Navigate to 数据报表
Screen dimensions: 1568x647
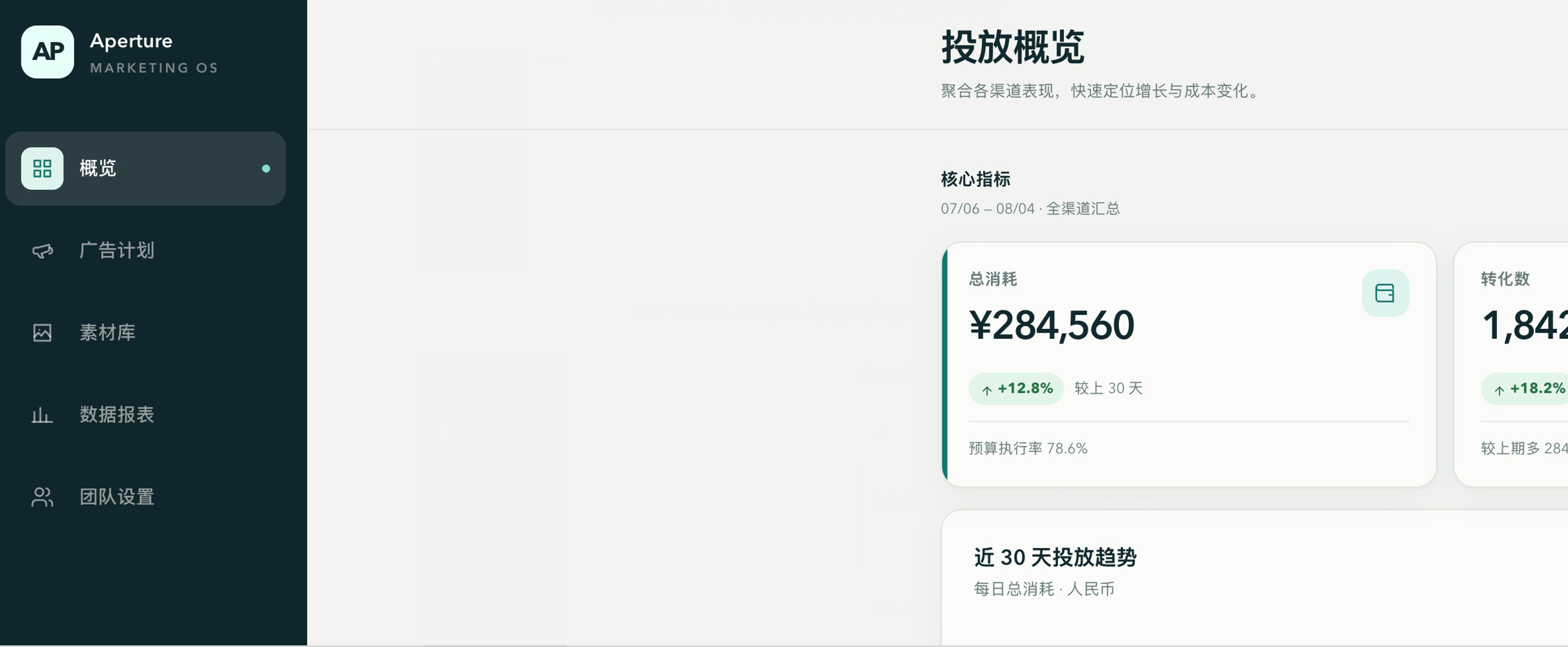145,415
